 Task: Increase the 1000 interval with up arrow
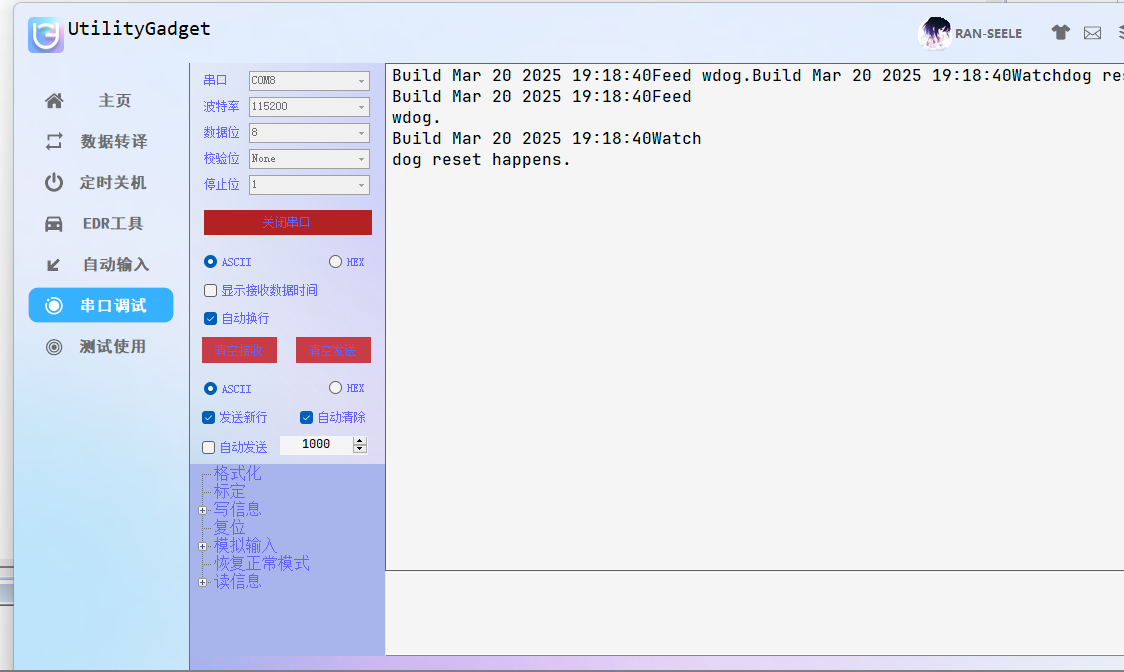360,440
